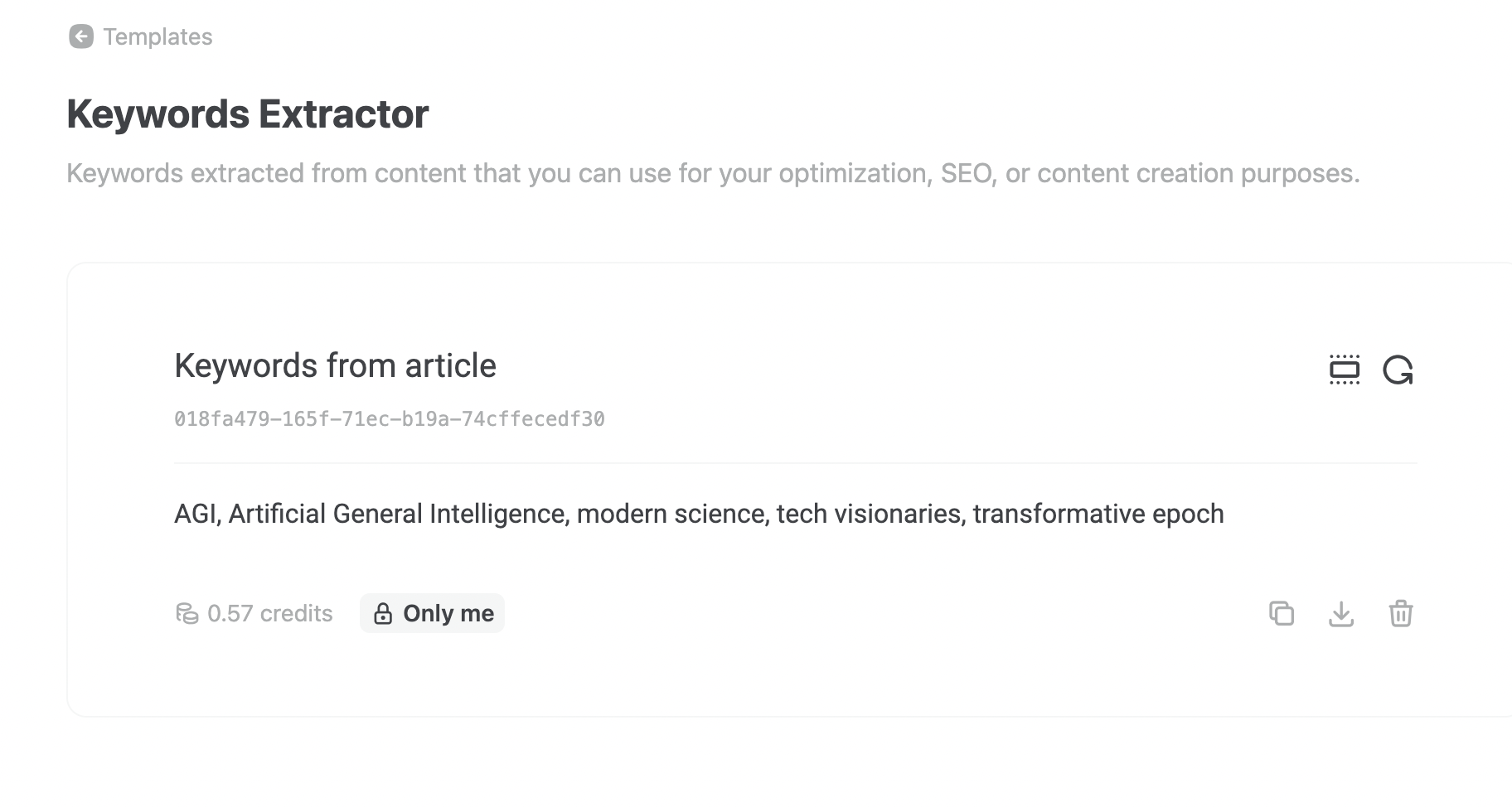Viewport: 1512px width, 807px height.
Task: Click the 0.57 credits label
Action: pos(269,613)
